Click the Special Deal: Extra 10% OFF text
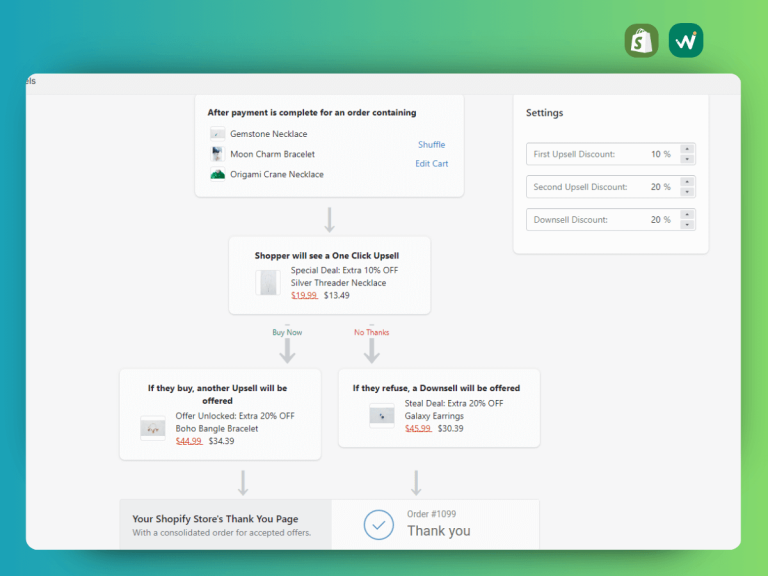The width and height of the screenshot is (768, 576). click(344, 270)
